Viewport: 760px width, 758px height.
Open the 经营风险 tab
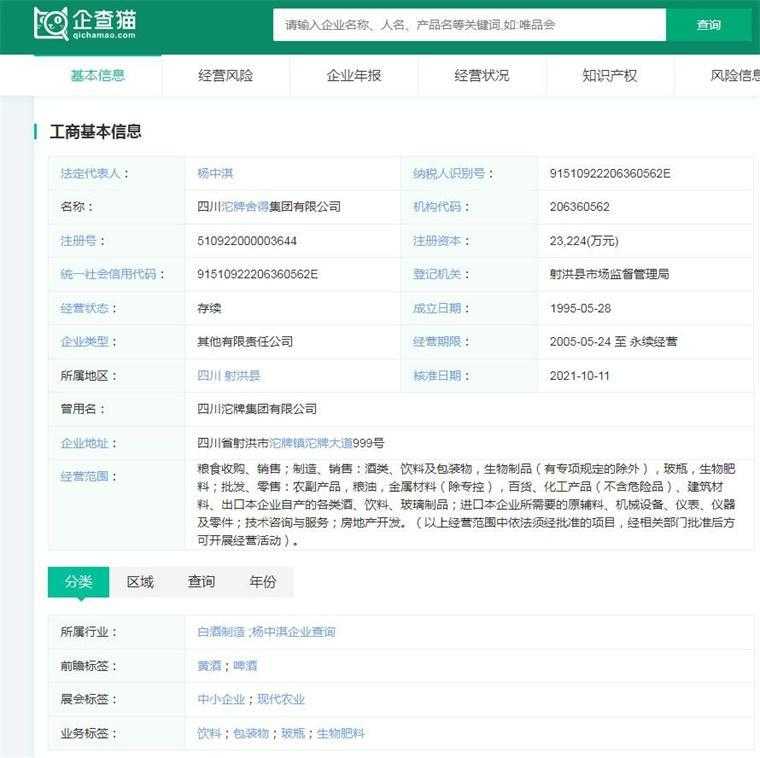tap(225, 75)
